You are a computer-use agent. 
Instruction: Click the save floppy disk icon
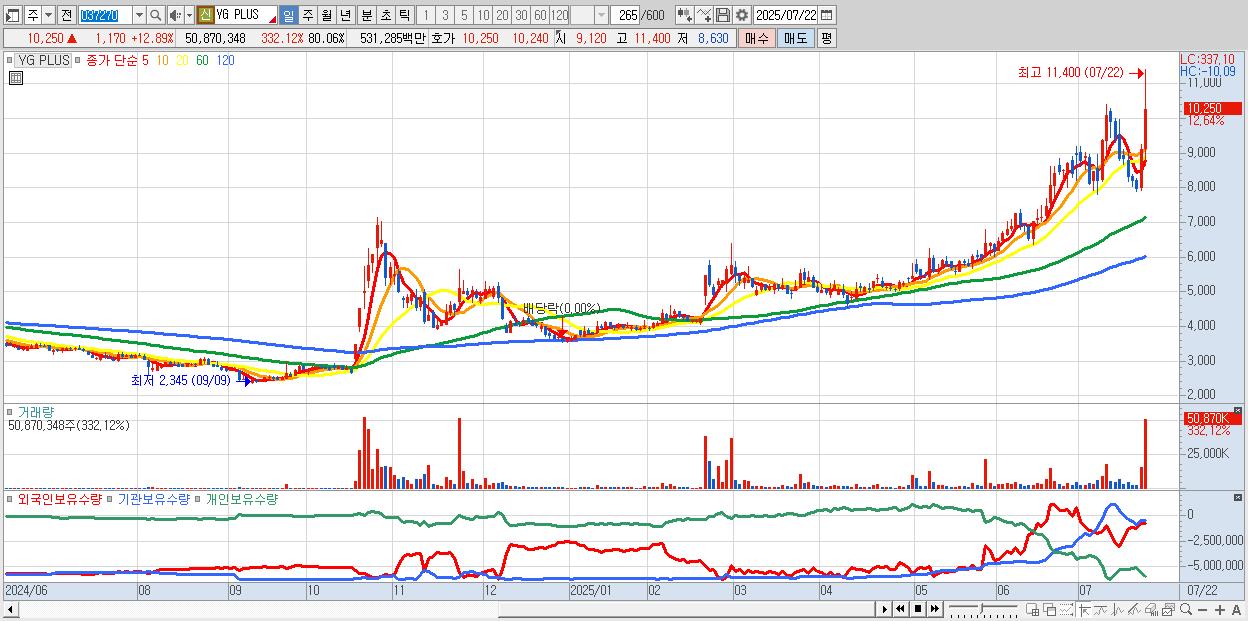[x=723, y=15]
